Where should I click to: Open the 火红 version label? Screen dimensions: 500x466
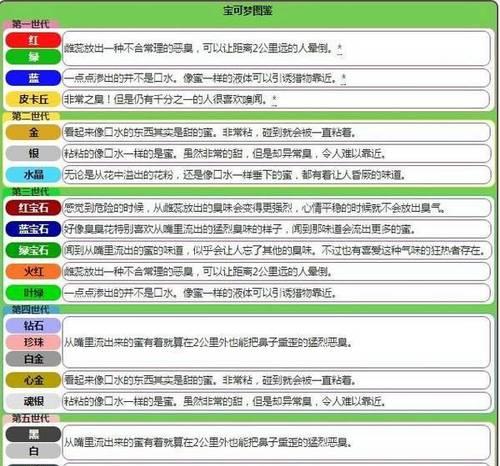pyautogui.click(x=33, y=271)
